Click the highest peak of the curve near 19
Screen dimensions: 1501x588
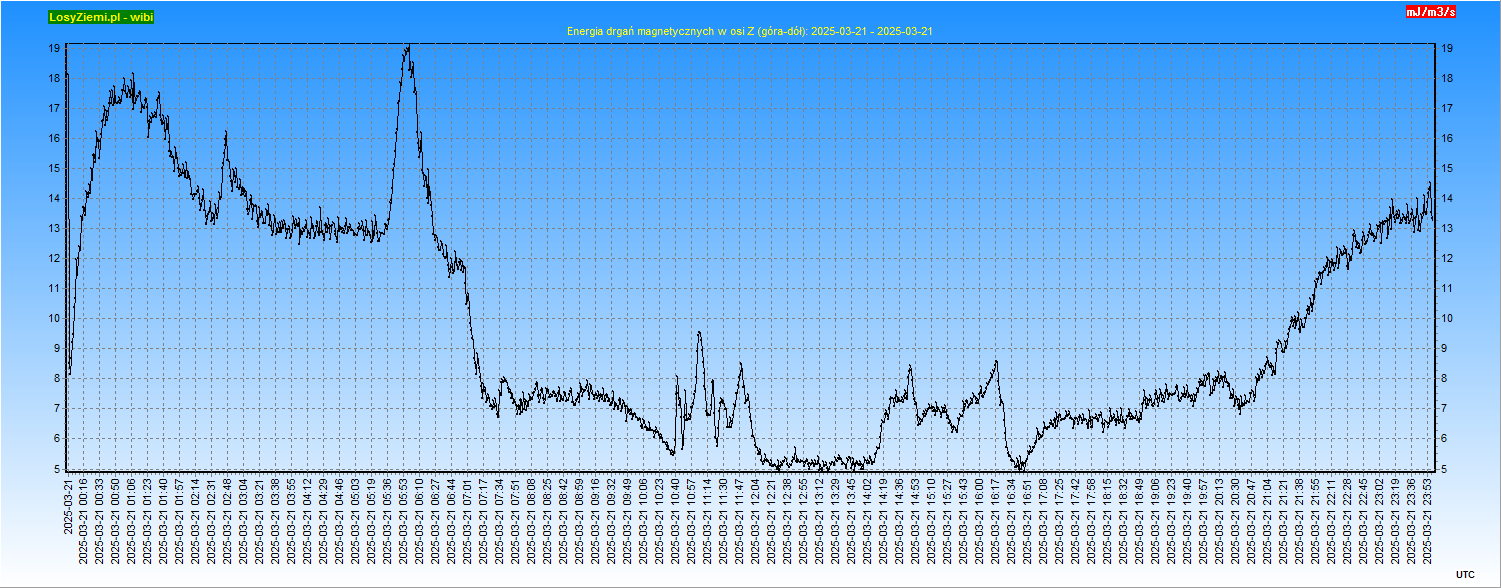pyautogui.click(x=406, y=47)
